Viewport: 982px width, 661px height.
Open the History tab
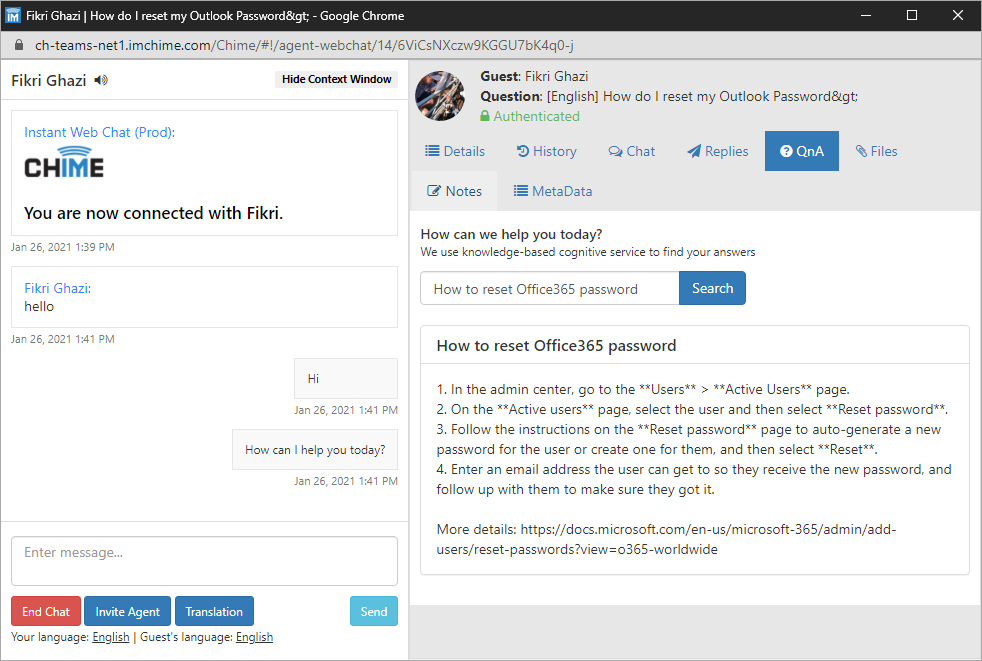pos(547,151)
